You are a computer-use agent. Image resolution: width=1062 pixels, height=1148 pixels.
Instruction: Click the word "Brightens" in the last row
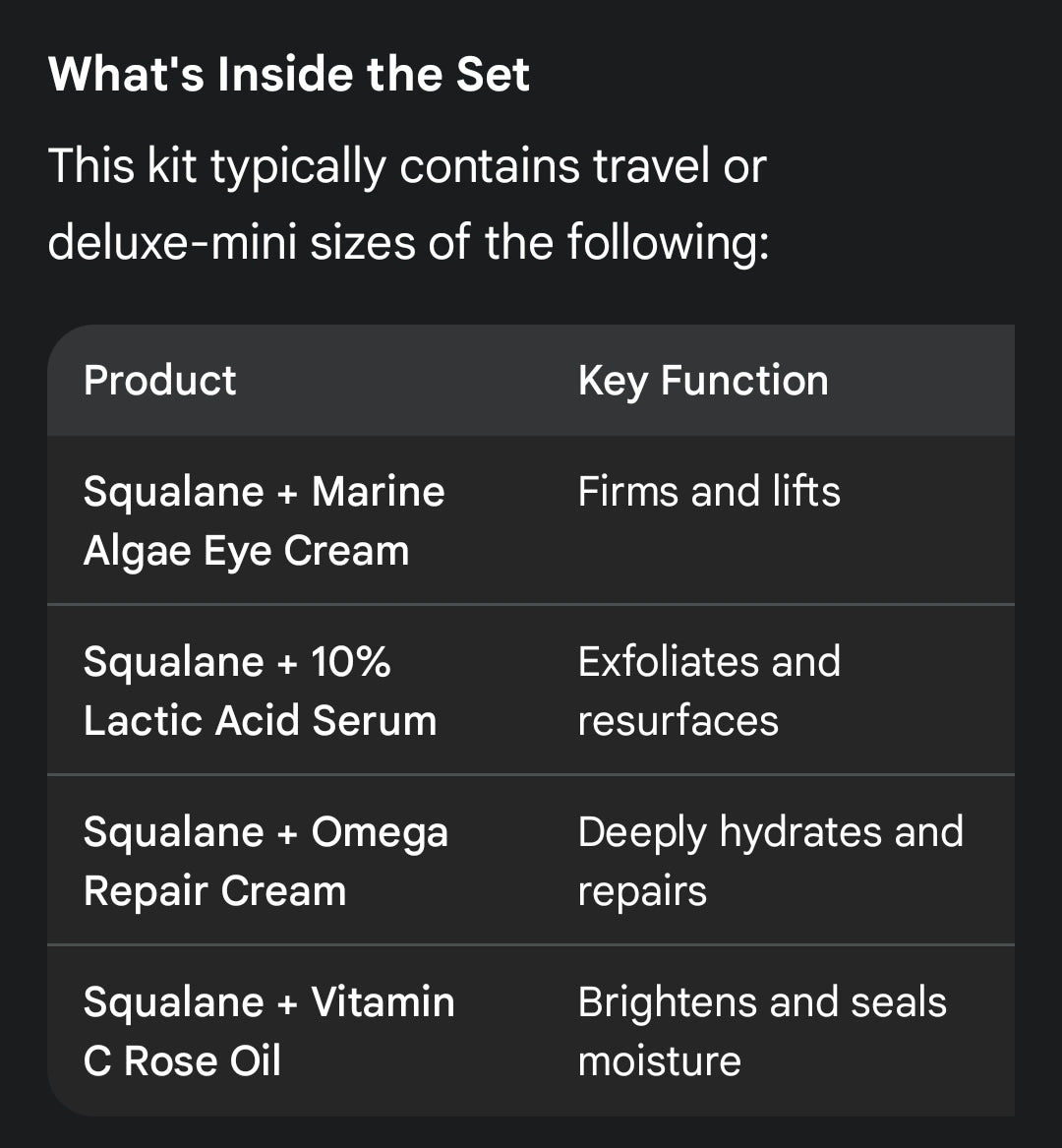(667, 1002)
